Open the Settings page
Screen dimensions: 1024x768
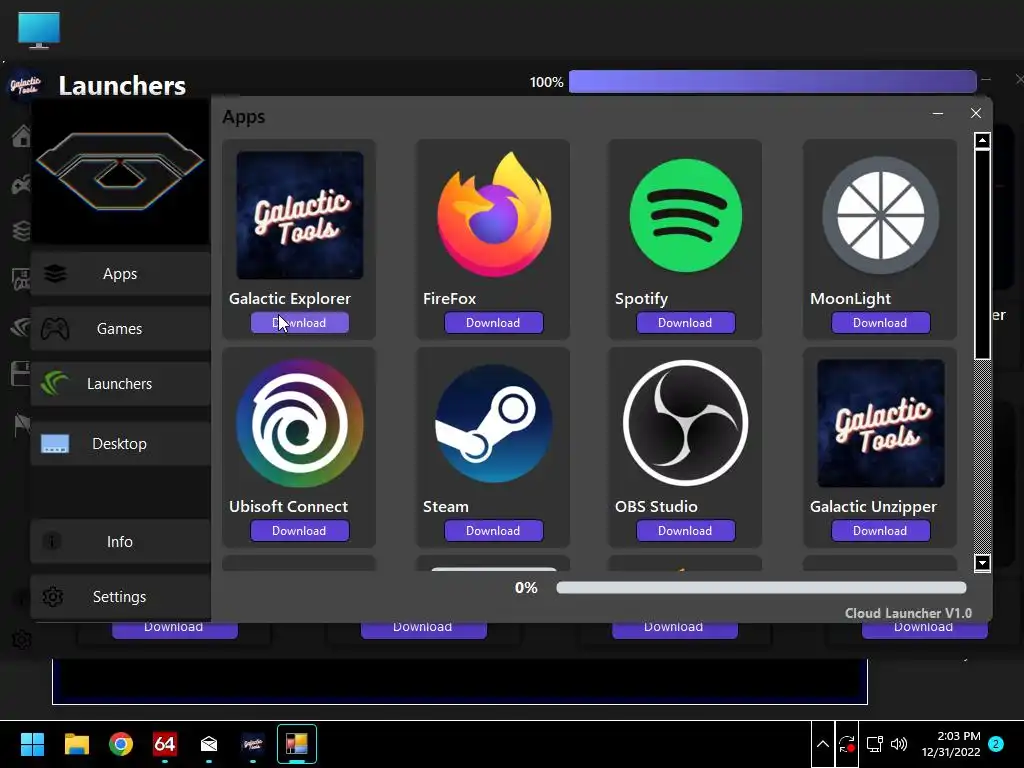tap(120, 596)
